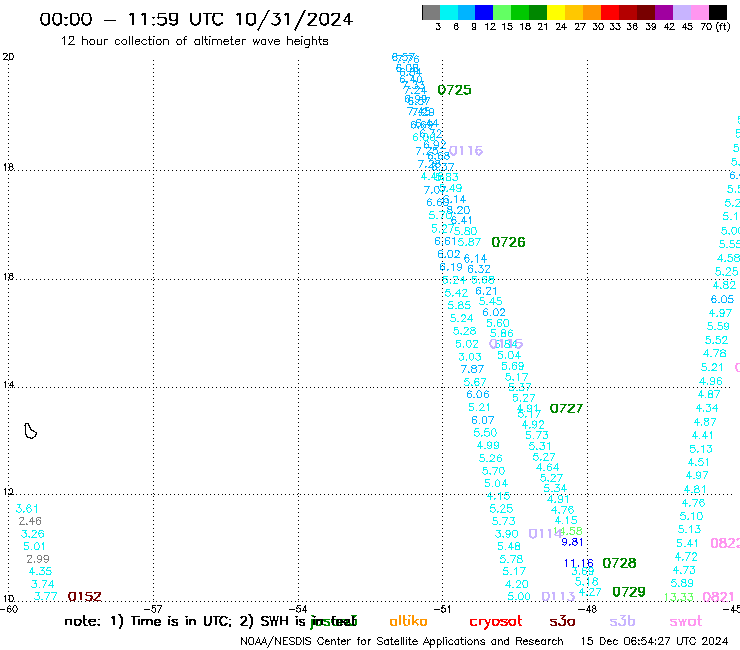
Task: Click the 's3b' satellite legend label
Action: (622, 621)
